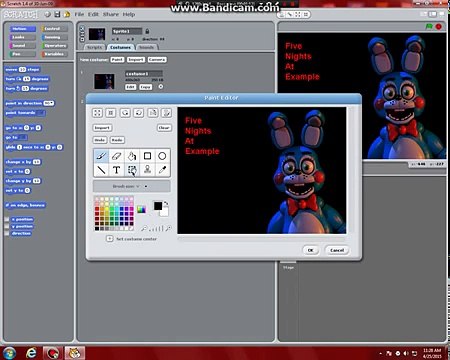450x360 pixels.
Task: Select the Costumes tab
Action: [x=121, y=47]
